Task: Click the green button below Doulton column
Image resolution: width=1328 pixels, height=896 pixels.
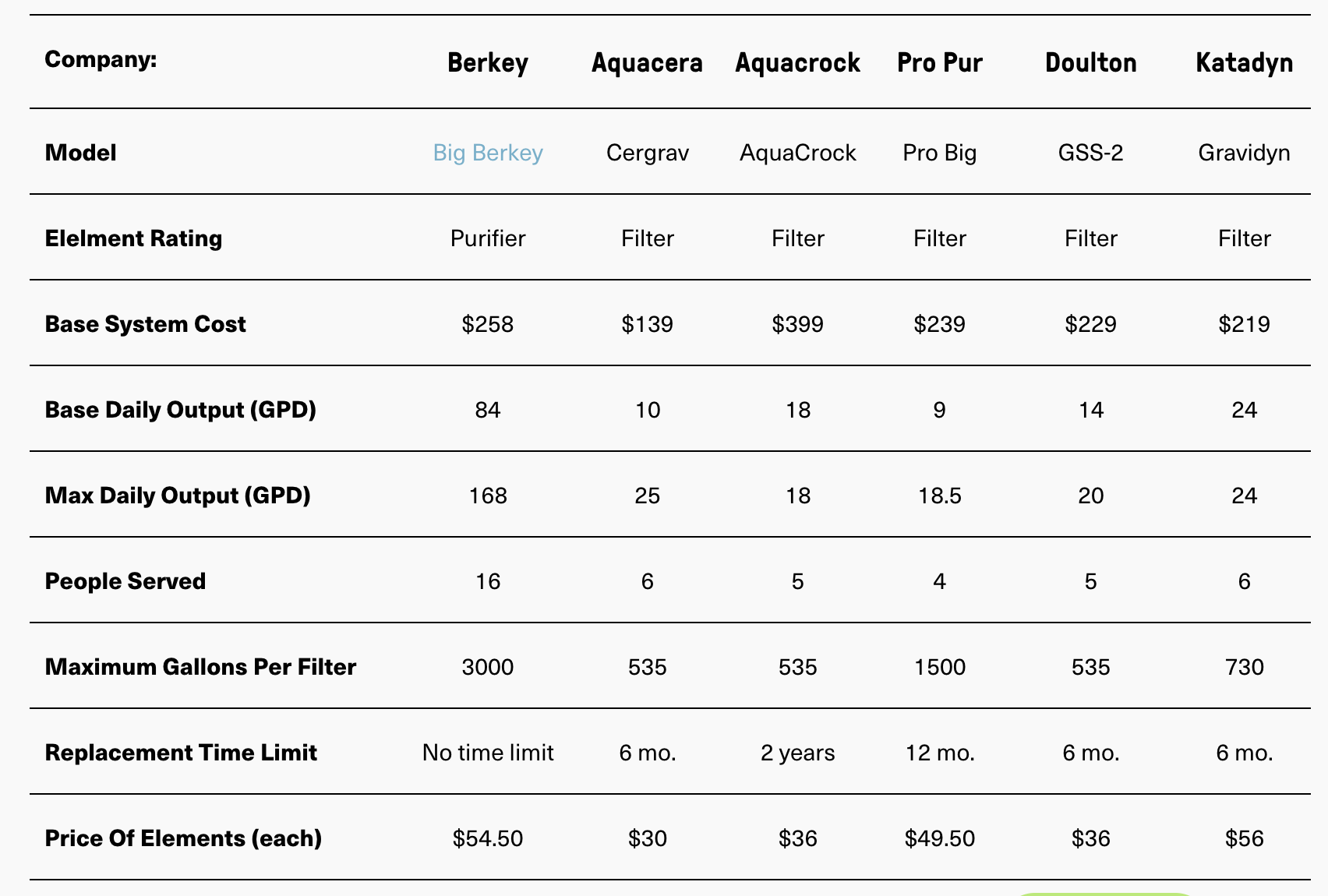Action: click(1104, 894)
